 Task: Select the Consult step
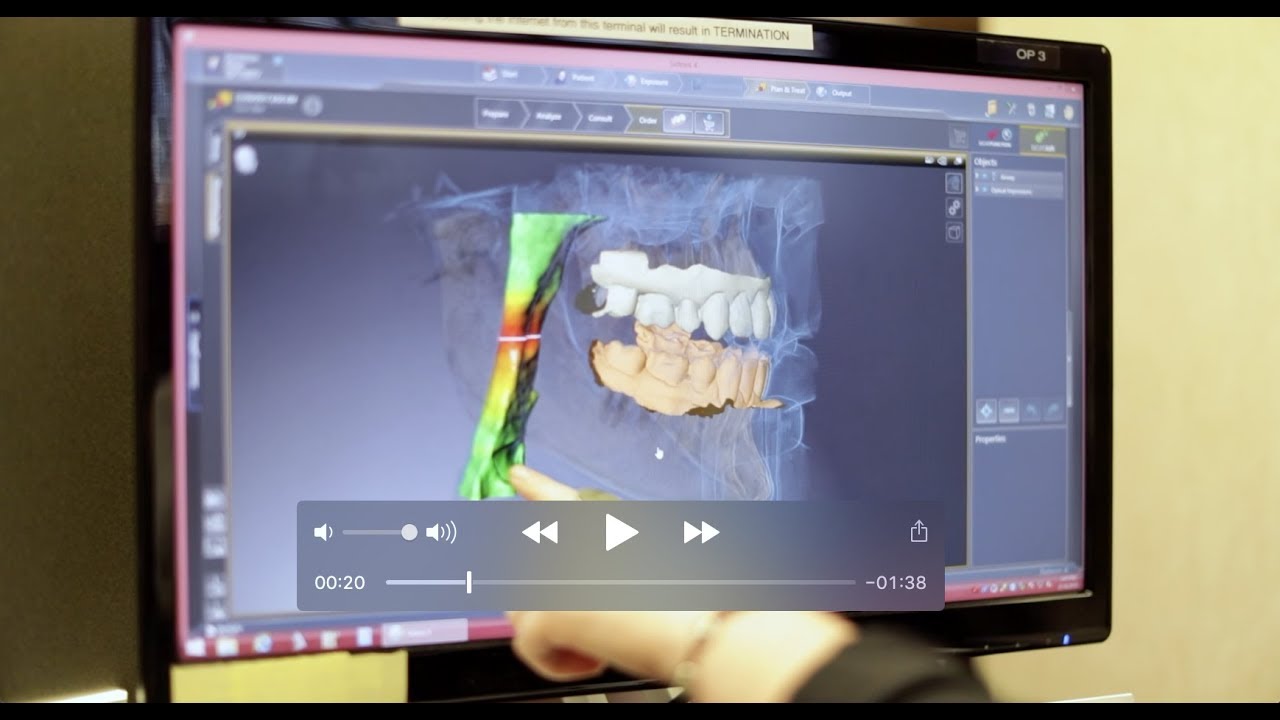tap(601, 119)
